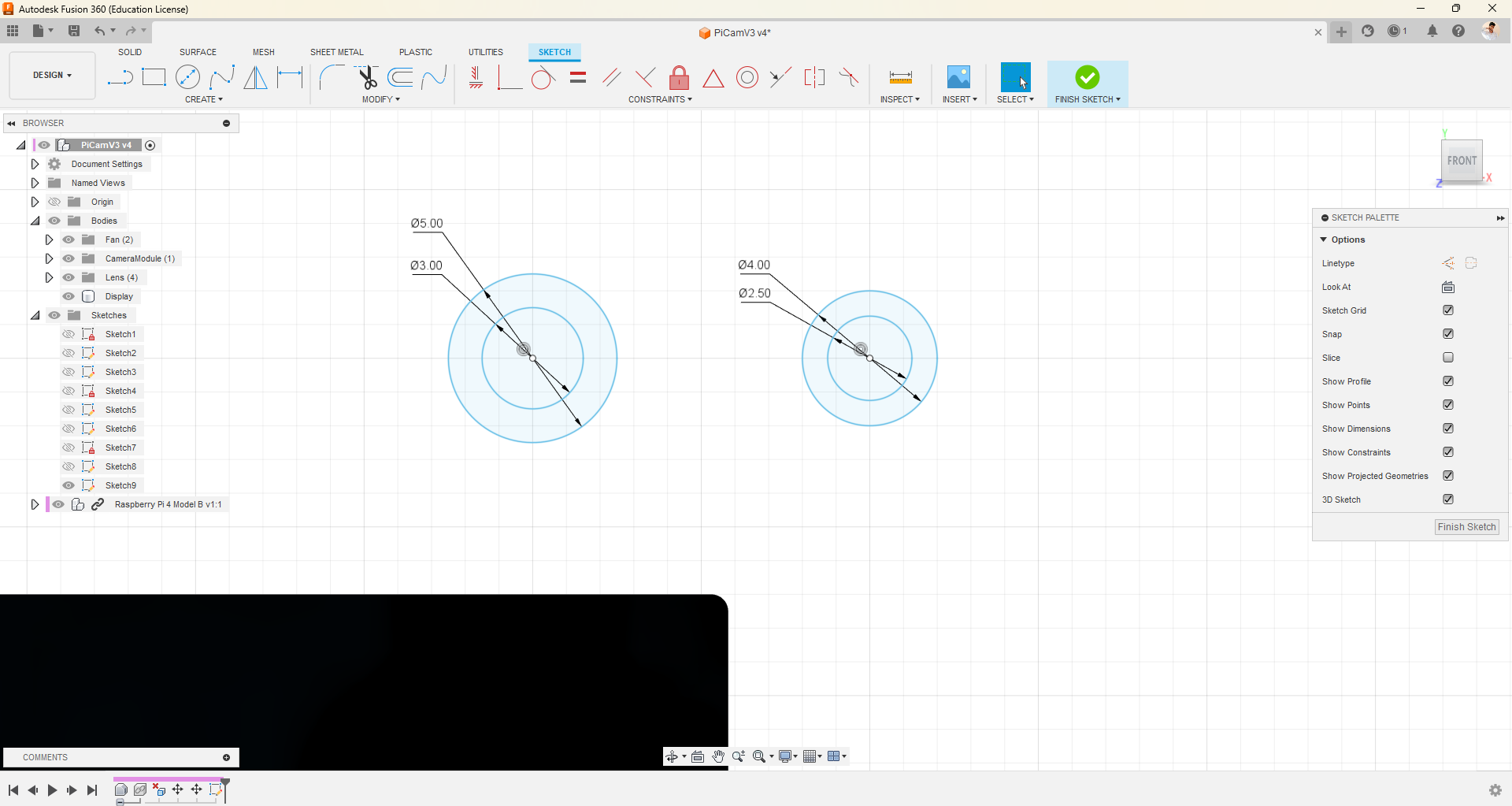Apply the Tangent constraint
Image resolution: width=1512 pixels, height=806 pixels.
point(543,77)
